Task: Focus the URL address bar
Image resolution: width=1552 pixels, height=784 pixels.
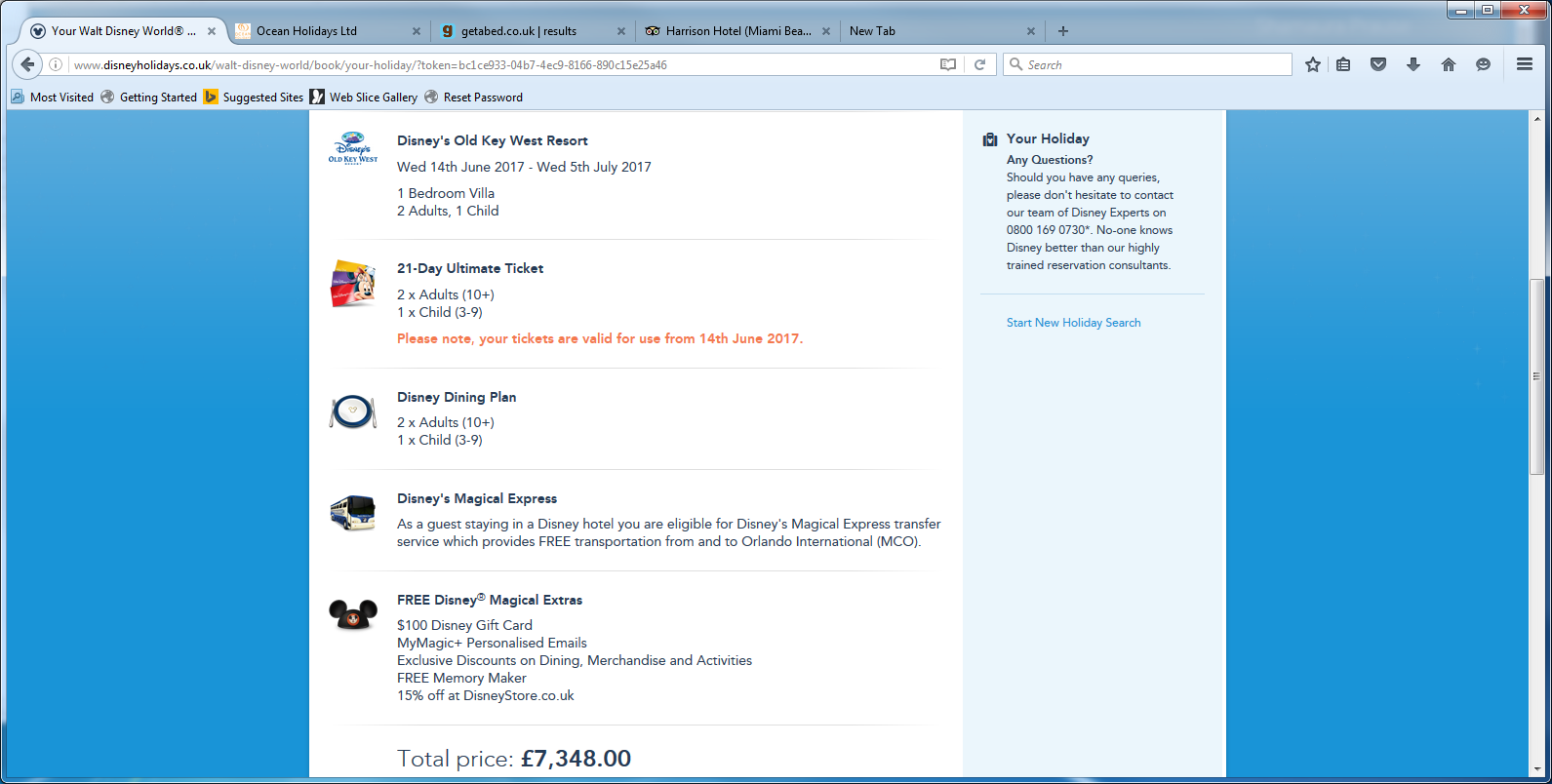Action: coord(502,65)
